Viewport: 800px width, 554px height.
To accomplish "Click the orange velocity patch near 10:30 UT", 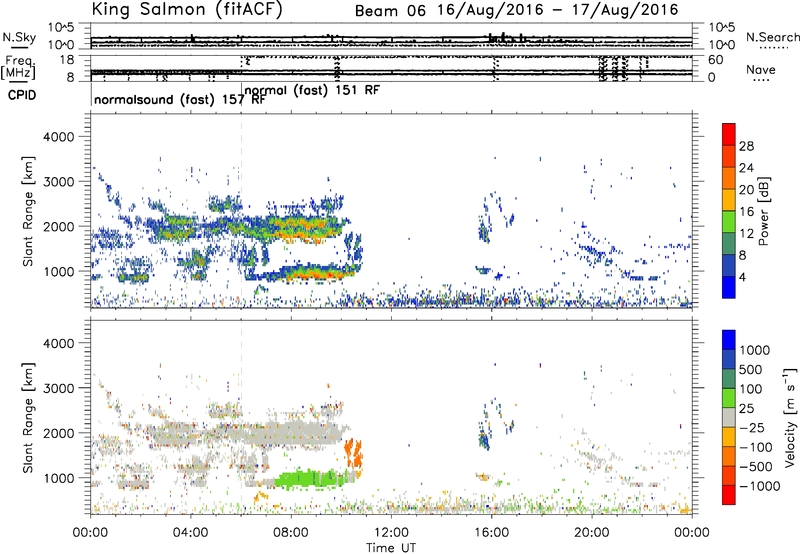I will point(353,453).
